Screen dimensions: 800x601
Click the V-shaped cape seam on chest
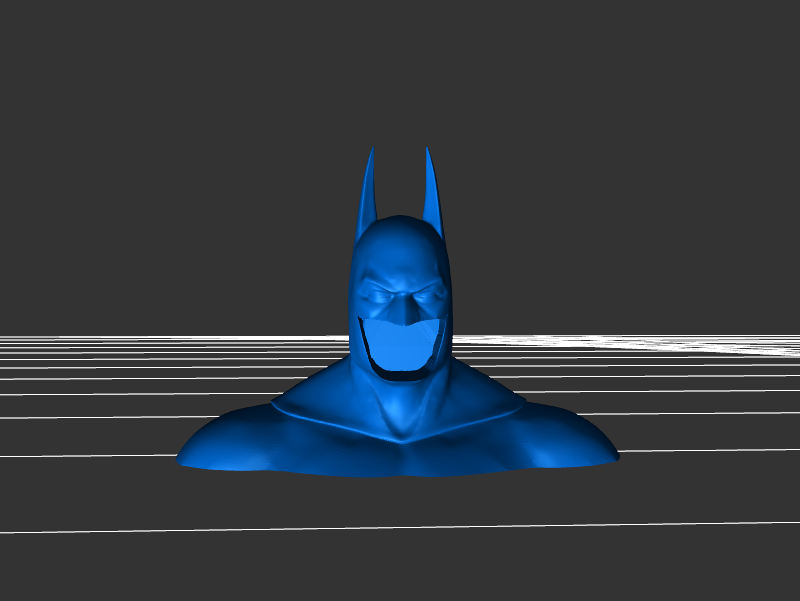tap(399, 440)
